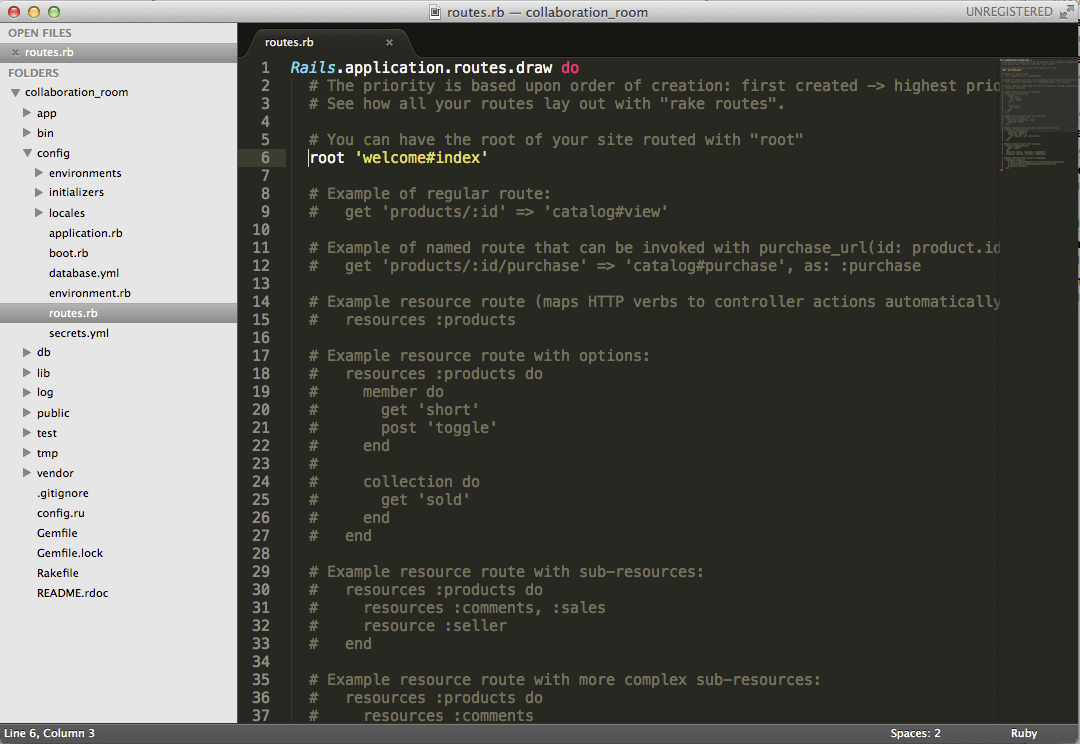This screenshot has height=744, width=1080.
Task: Expand the initializers folder
Action: point(39,192)
